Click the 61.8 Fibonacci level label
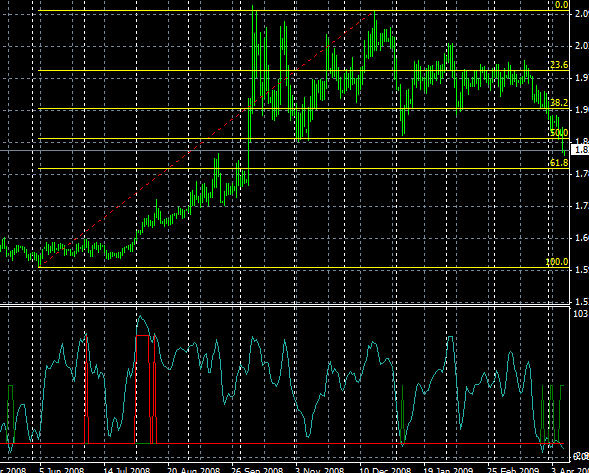Viewport: 589px width, 473px height. 559,163
